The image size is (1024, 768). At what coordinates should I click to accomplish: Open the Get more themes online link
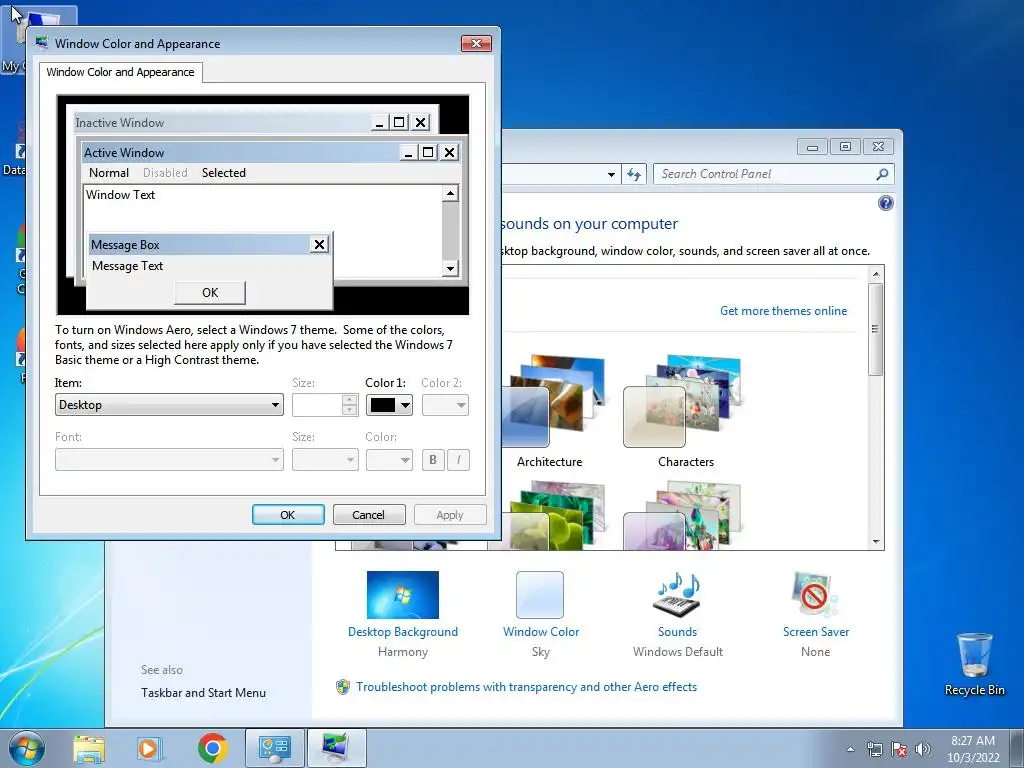pos(783,311)
